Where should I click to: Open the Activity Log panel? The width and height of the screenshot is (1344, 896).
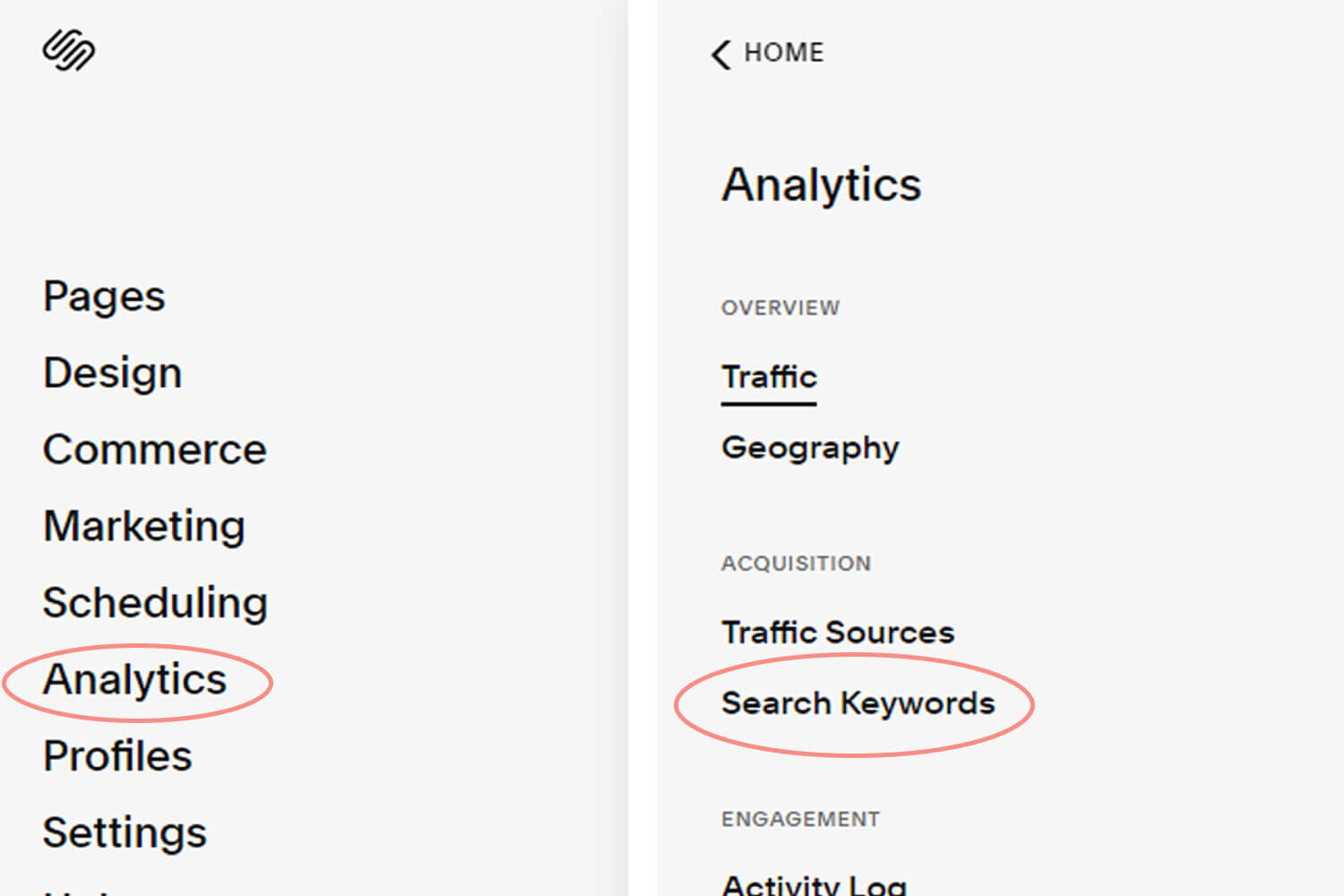pos(814,884)
